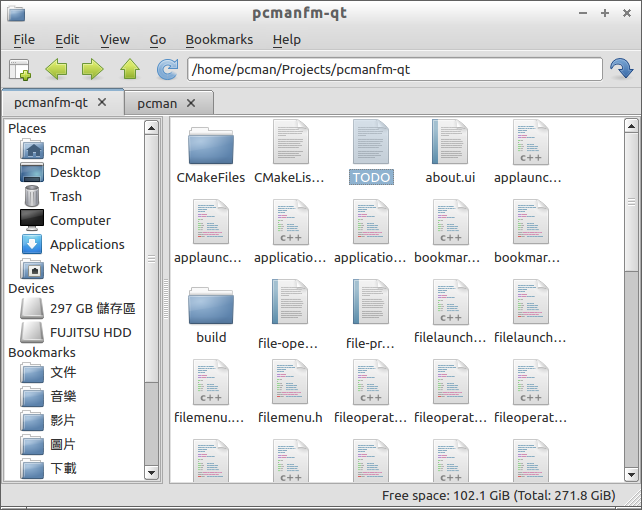
Task: Open the Bookmarks menu
Action: pyautogui.click(x=219, y=39)
